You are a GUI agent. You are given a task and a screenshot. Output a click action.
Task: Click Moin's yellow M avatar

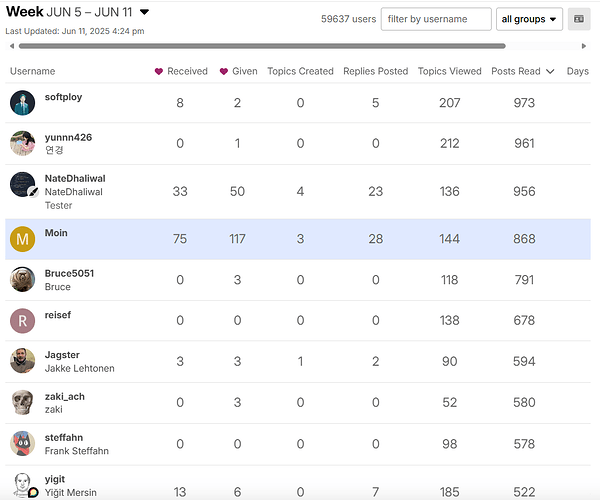pyautogui.click(x=22, y=239)
